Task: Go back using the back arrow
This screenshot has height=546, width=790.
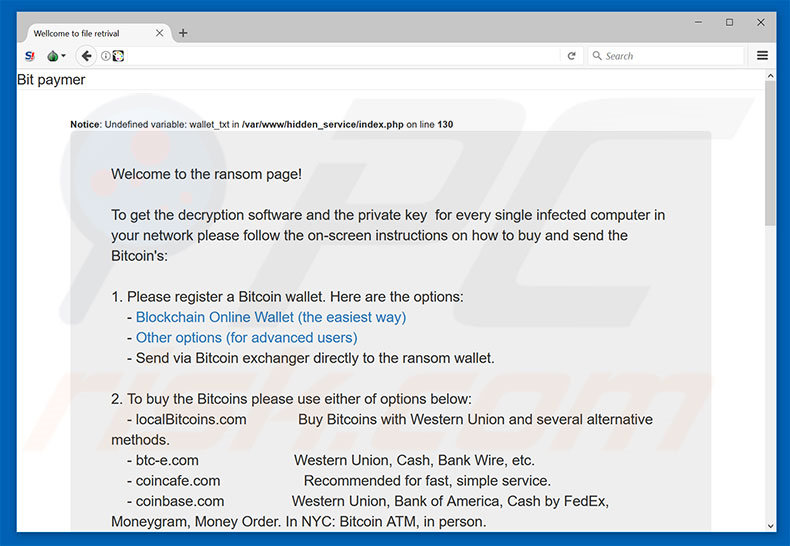Action: coord(86,56)
